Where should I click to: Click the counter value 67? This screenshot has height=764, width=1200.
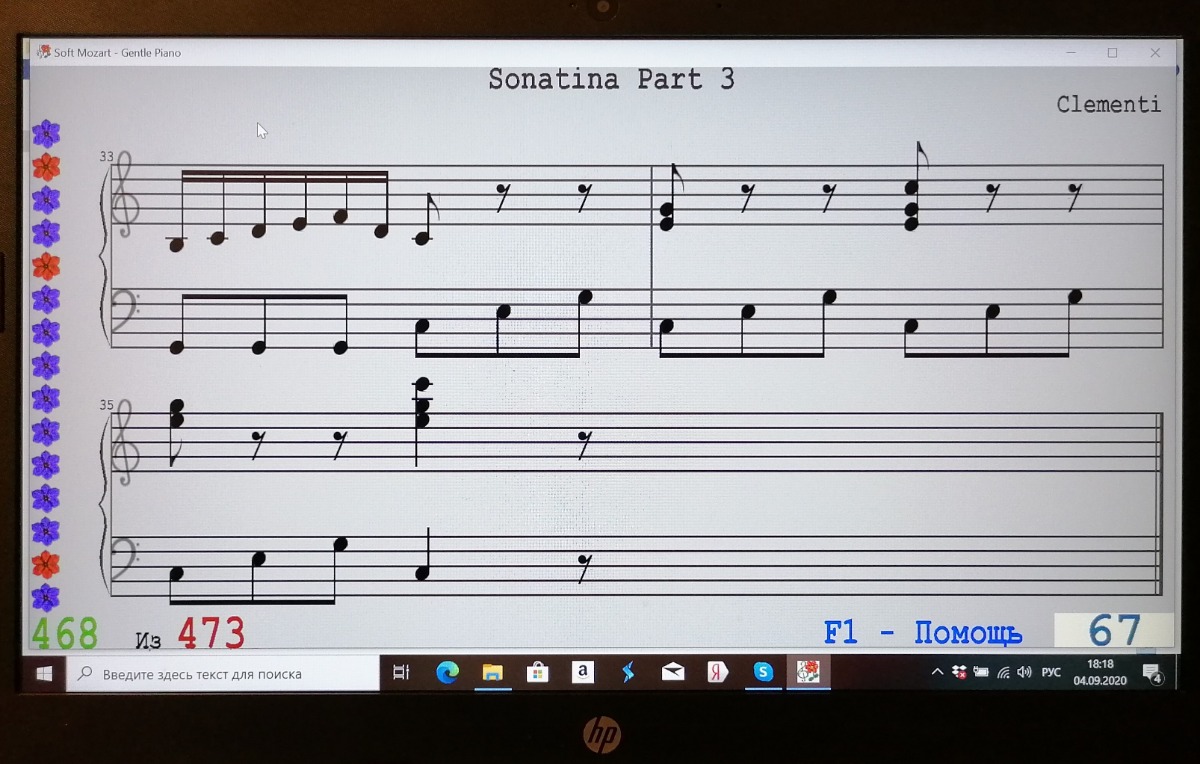point(1114,631)
